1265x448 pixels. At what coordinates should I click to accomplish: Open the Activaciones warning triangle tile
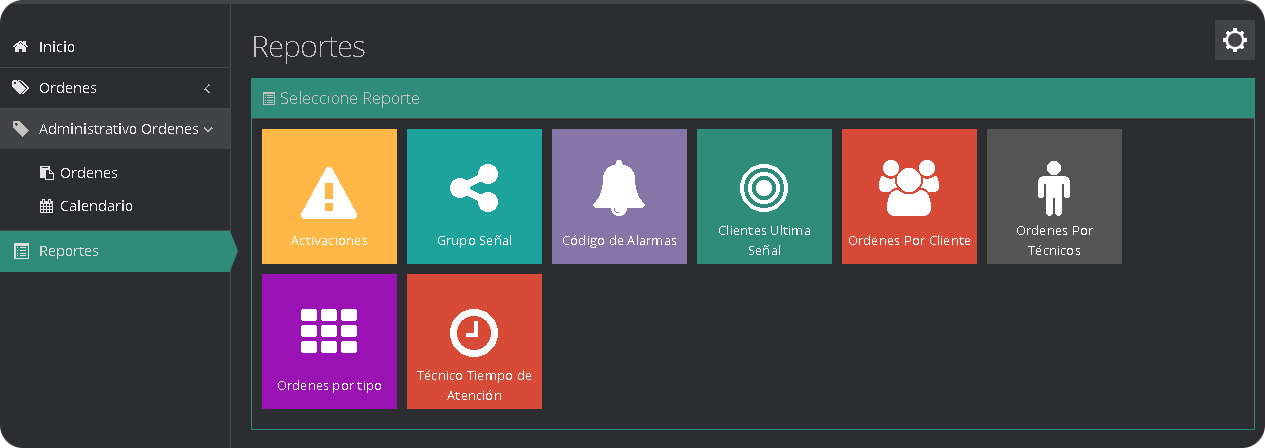329,196
